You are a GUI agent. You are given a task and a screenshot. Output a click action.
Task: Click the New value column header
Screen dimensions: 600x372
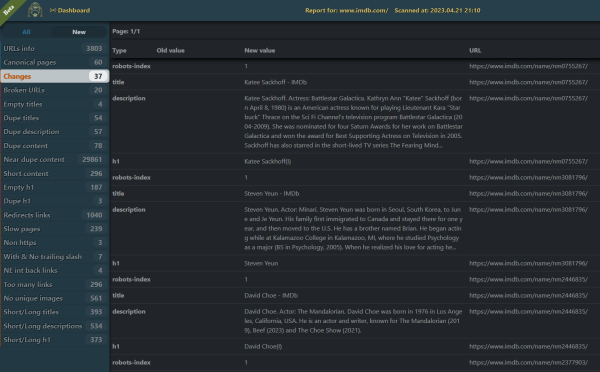pos(259,51)
